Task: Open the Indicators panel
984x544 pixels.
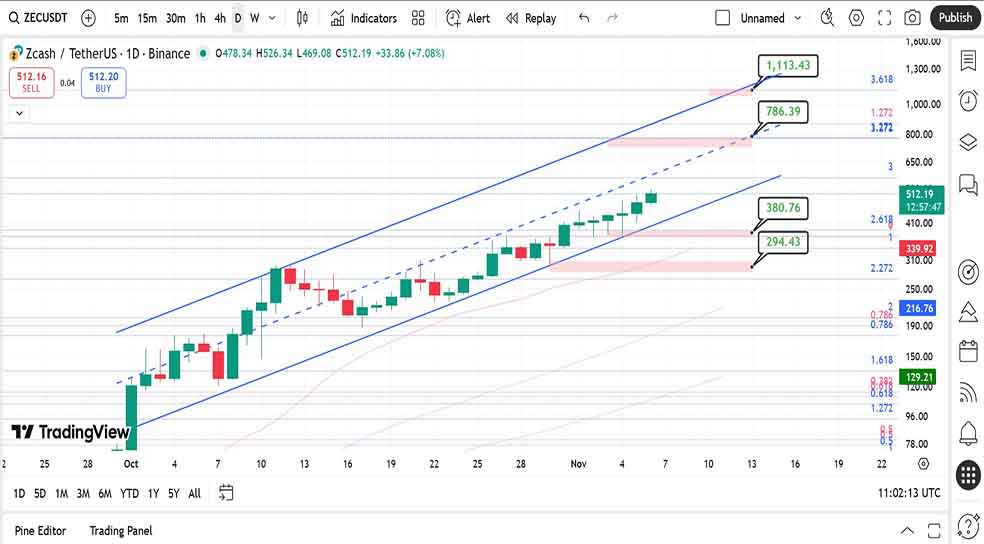Action: [364, 18]
